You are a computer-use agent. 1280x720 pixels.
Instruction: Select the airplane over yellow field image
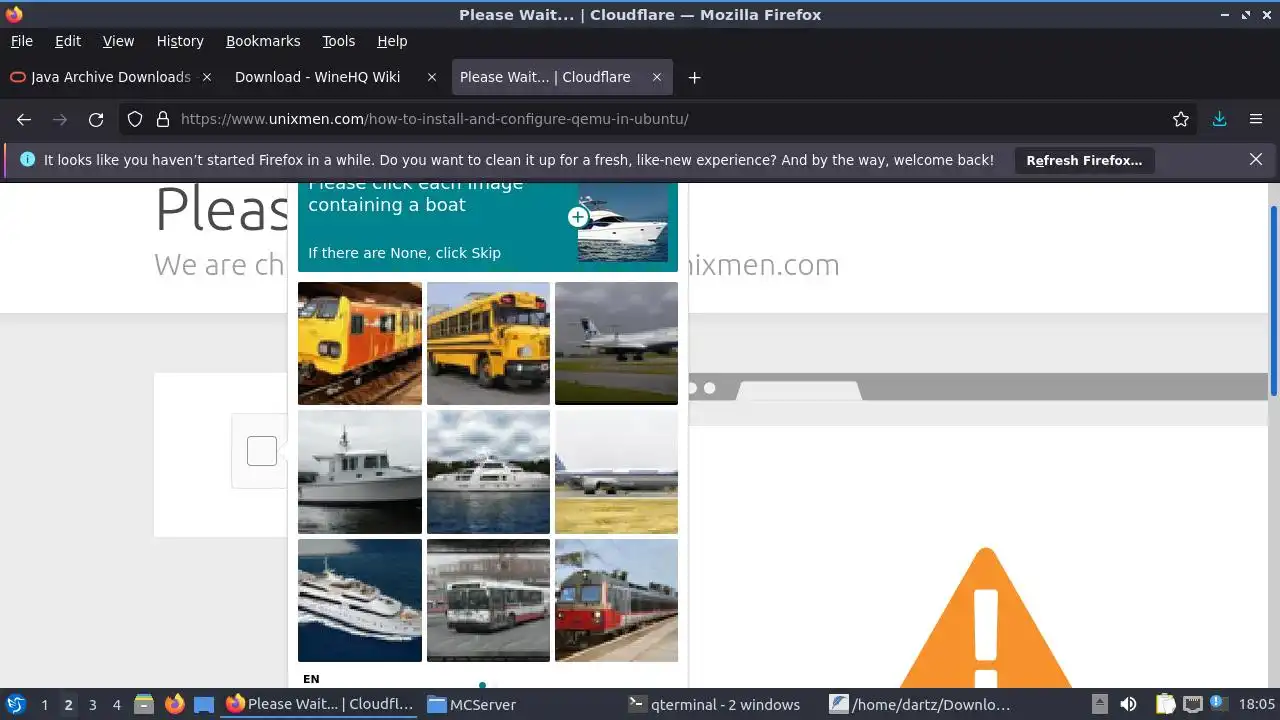(x=616, y=472)
